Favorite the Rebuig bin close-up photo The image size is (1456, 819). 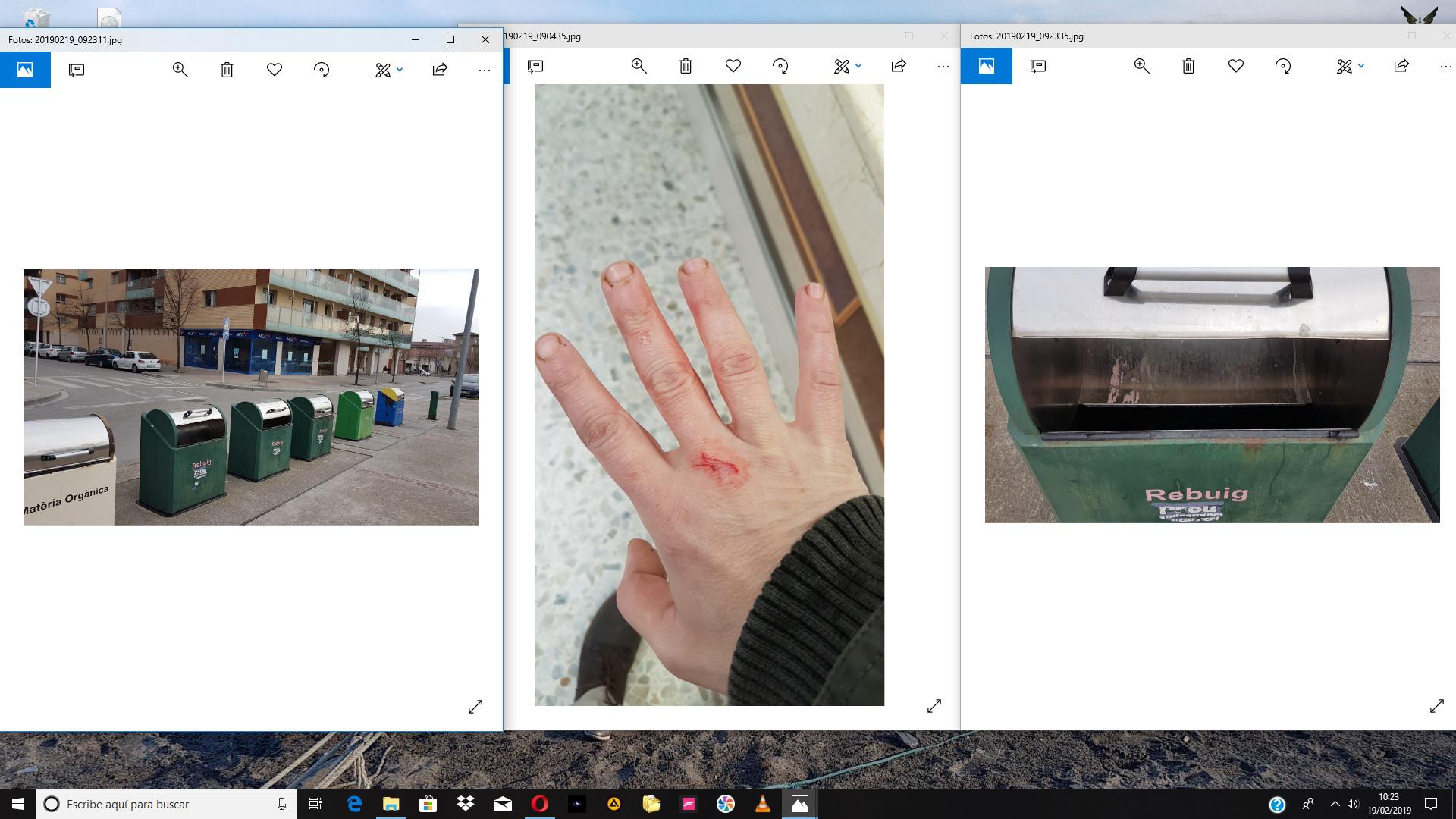click(x=1236, y=66)
